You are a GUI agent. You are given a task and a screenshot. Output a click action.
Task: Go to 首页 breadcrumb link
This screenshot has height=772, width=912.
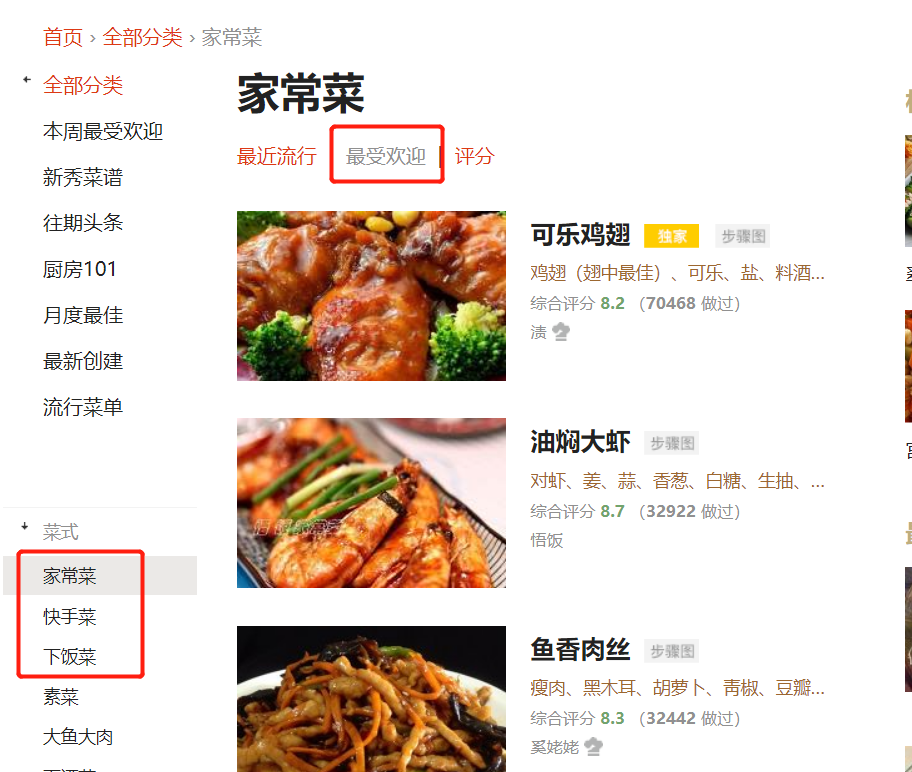click(x=63, y=37)
